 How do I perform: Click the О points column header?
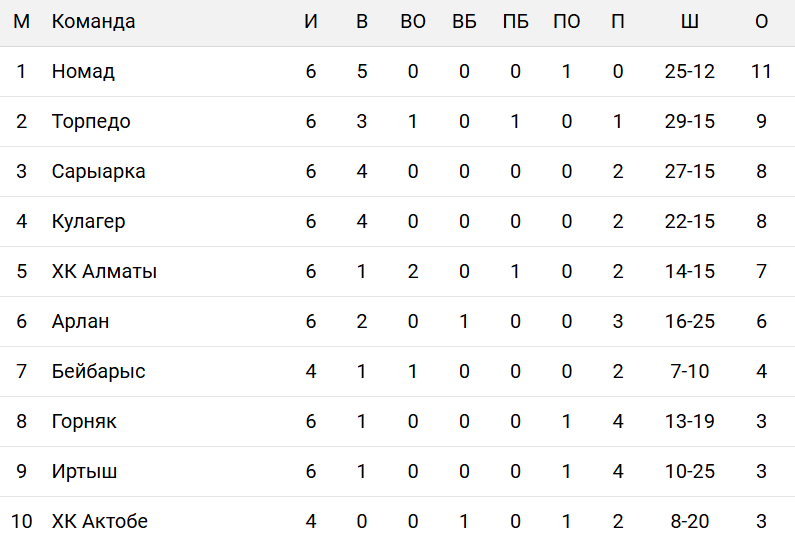pyautogui.click(x=761, y=22)
